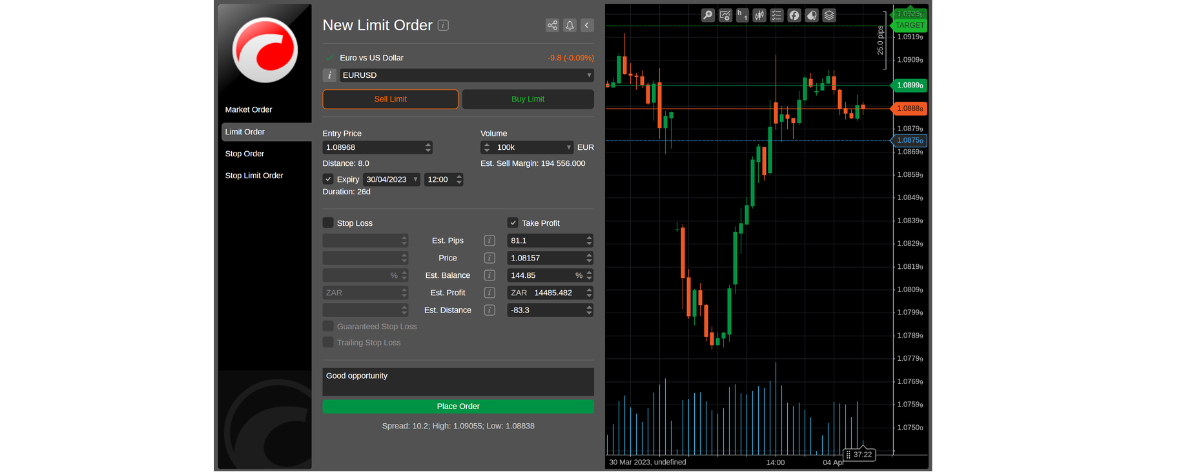The width and height of the screenshot is (1181, 472).
Task: Uncheck the Take Profit checkbox
Action: tap(513, 223)
